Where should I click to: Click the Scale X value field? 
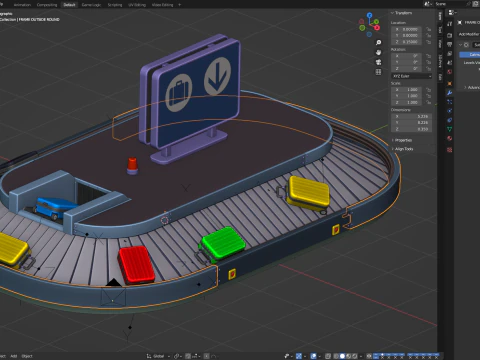tap(406, 90)
